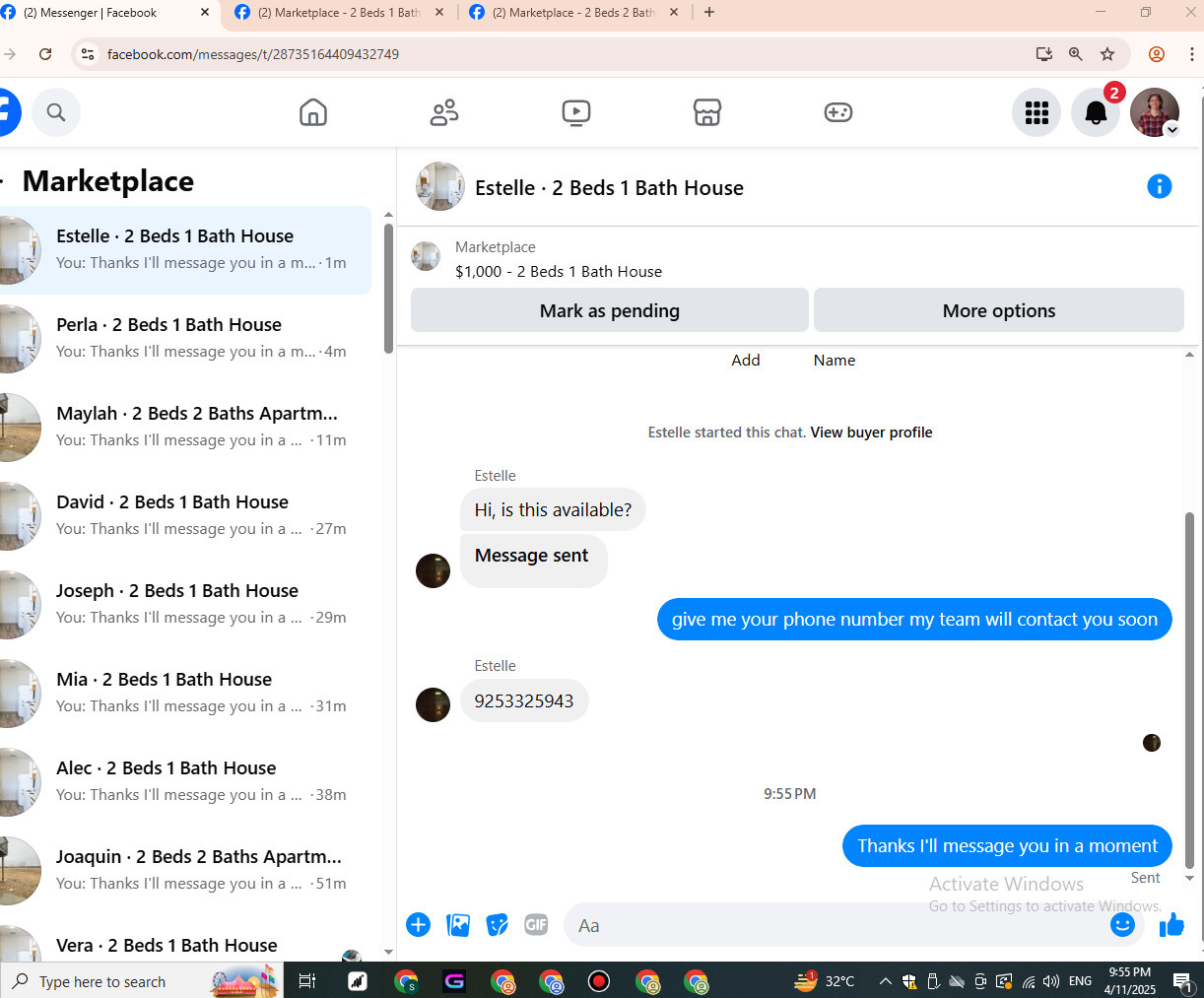Open the Friends icon in top bar
The width and height of the screenshot is (1204, 998).
444,112
